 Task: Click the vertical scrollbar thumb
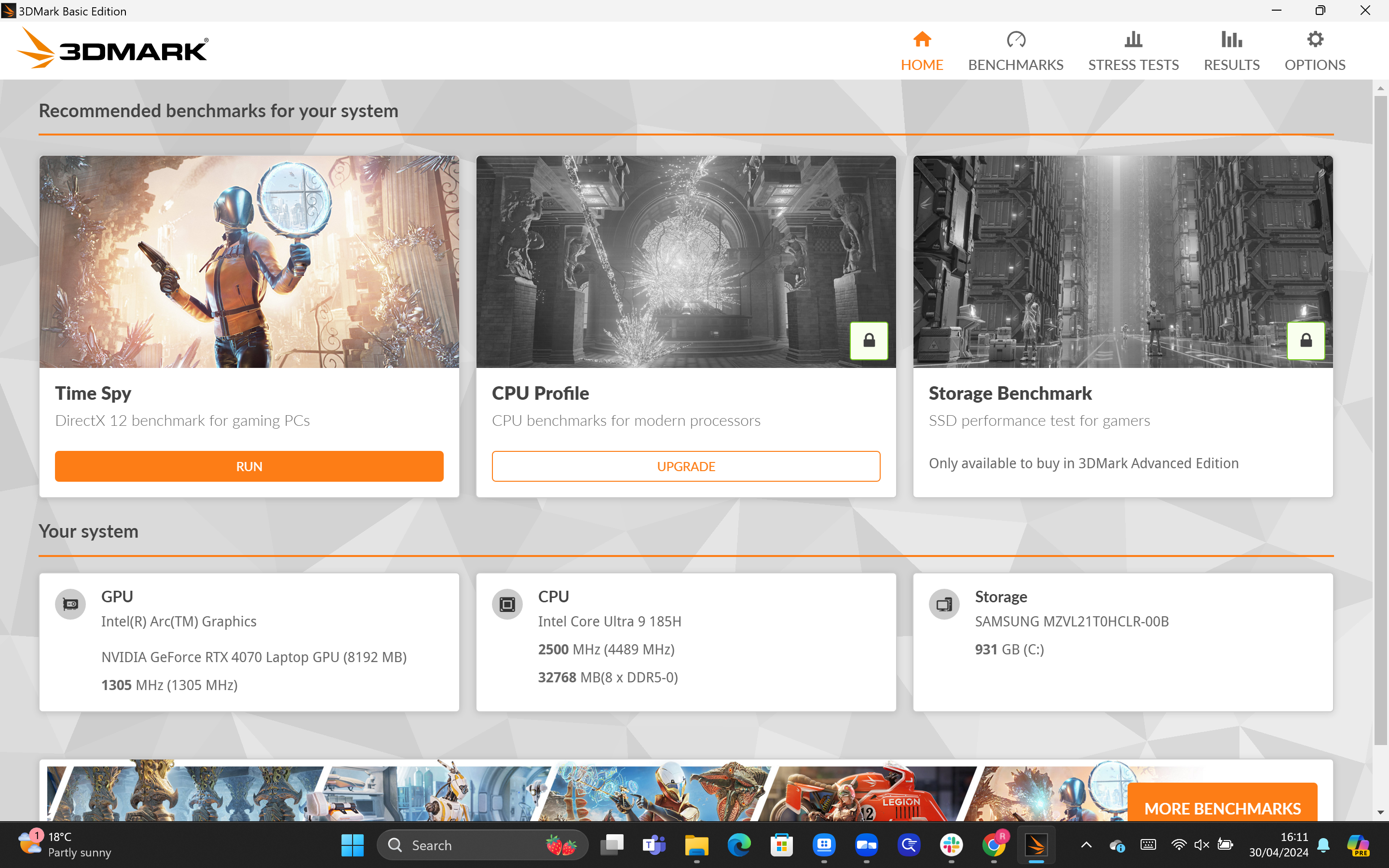click(1380, 420)
